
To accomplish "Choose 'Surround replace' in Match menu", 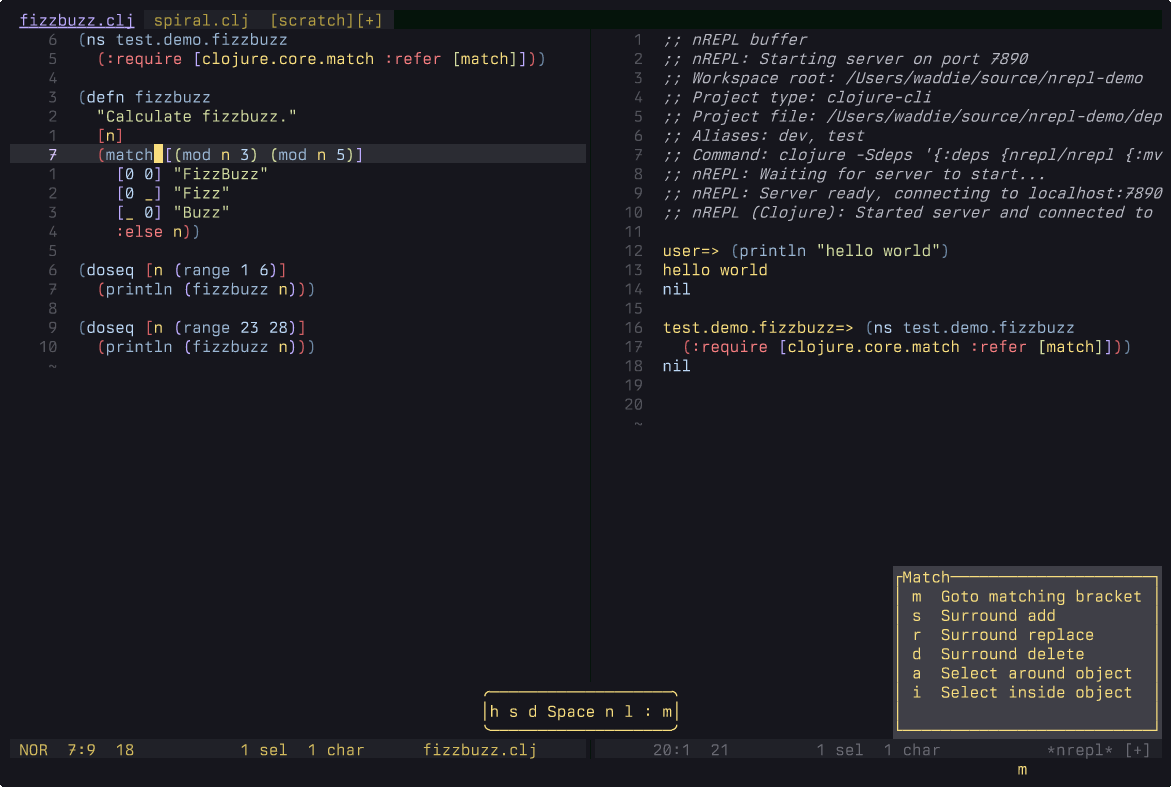I will point(1003,635).
